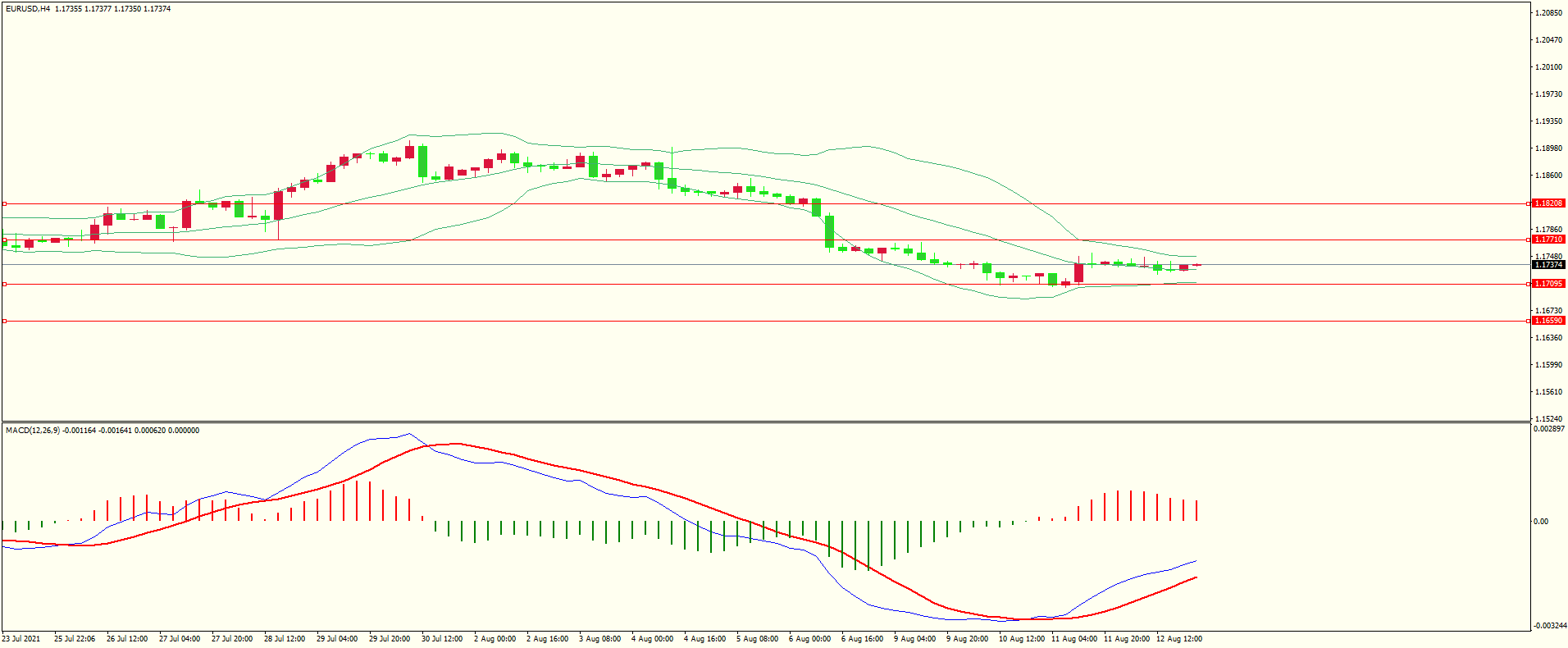This screenshot has height=648, width=1568.
Task: Click the EURUSD,H4 symbol title text
Action: (28, 9)
